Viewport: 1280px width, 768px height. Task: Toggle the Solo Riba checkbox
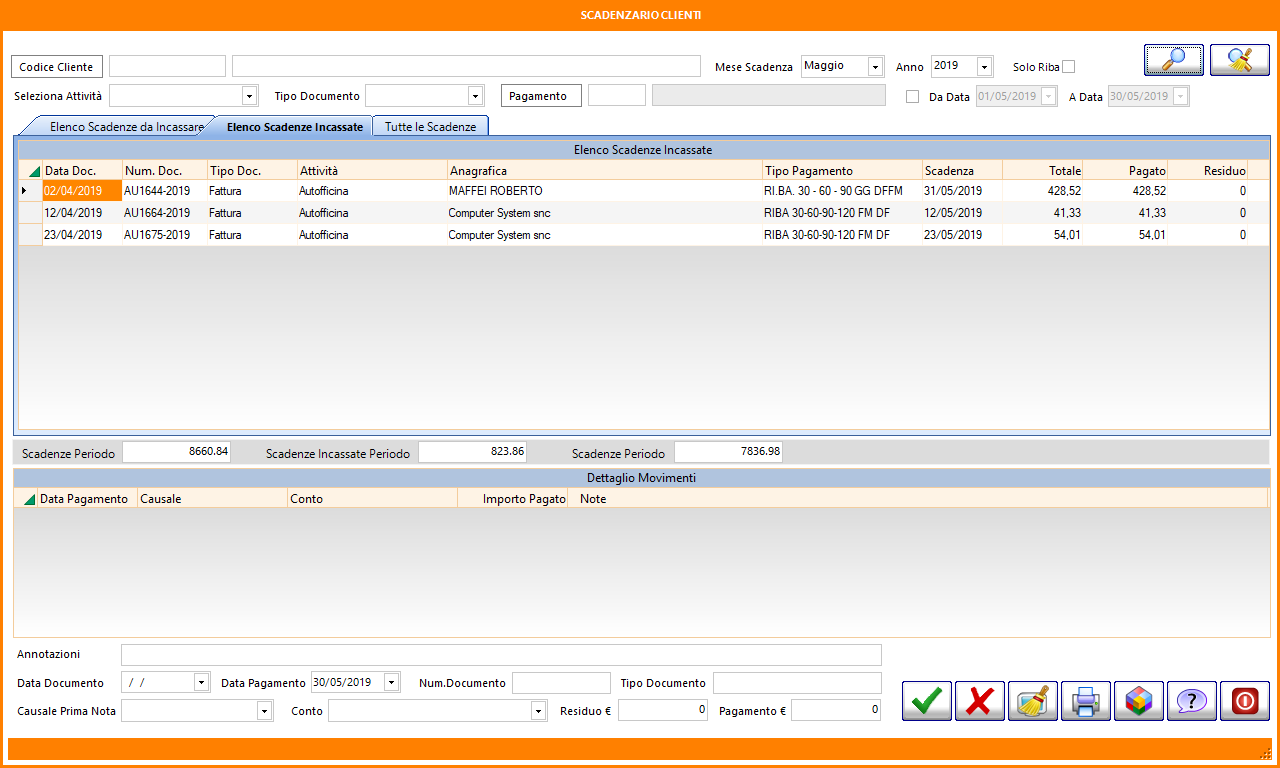(1068, 67)
